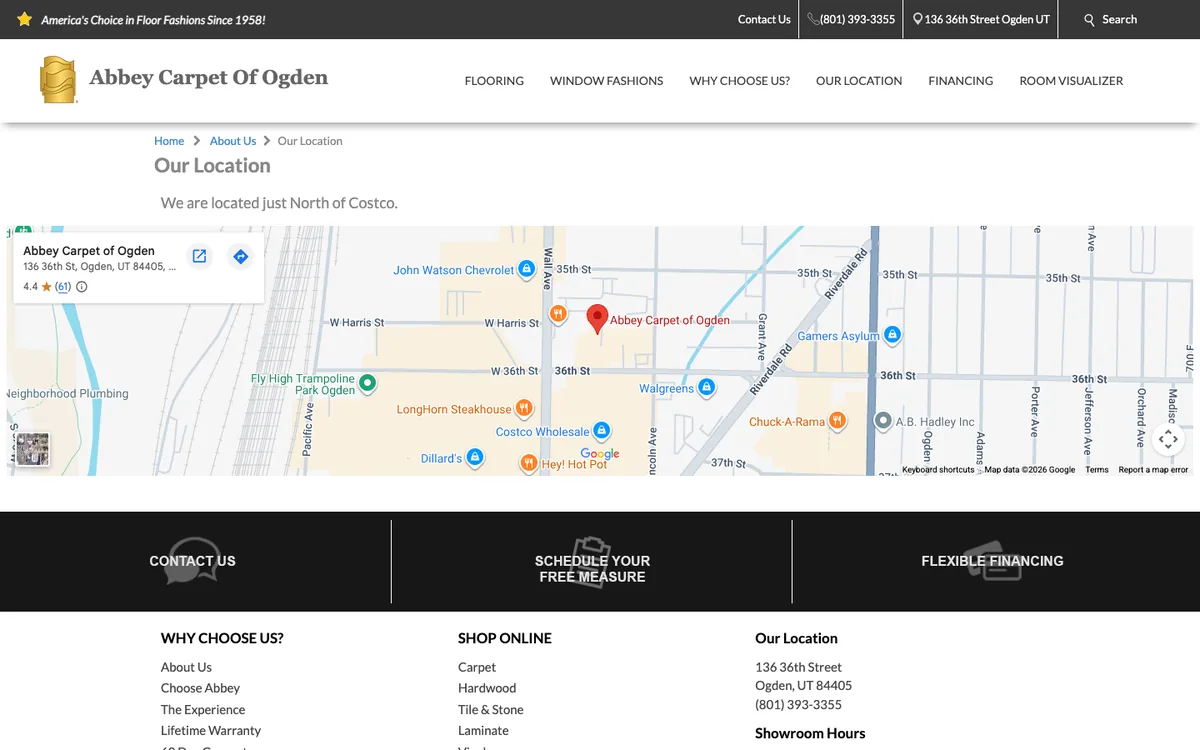Click the About Us footer link

tap(186, 667)
